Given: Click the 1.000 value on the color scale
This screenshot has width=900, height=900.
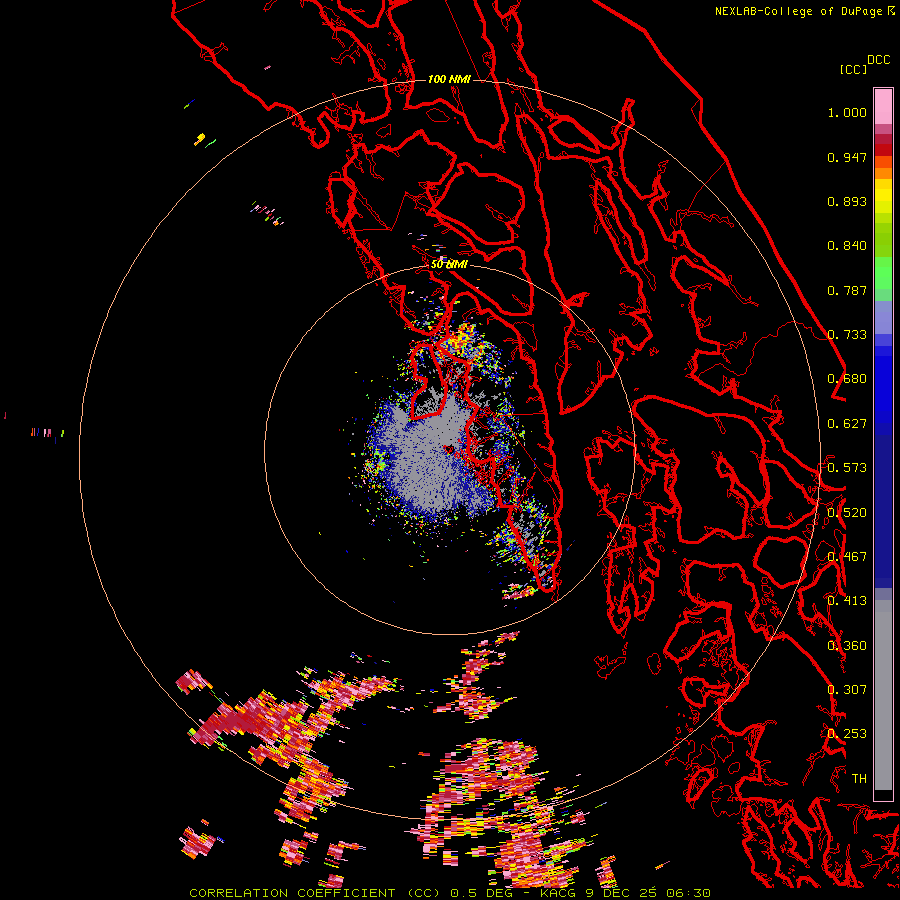Looking at the screenshot, I should click(x=847, y=112).
